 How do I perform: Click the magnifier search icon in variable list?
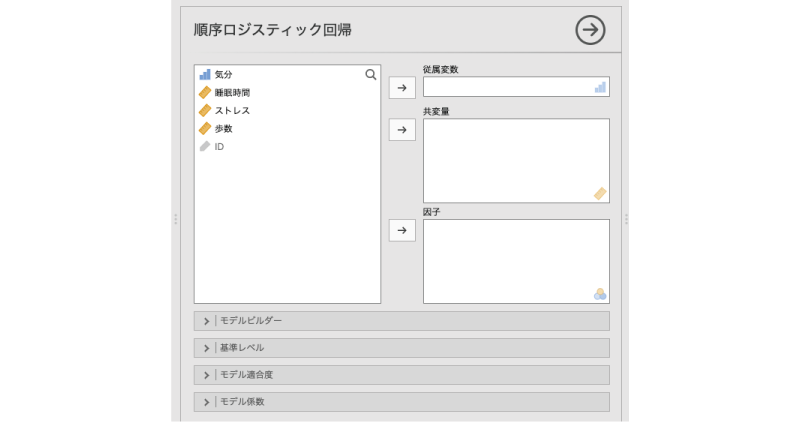[371, 74]
